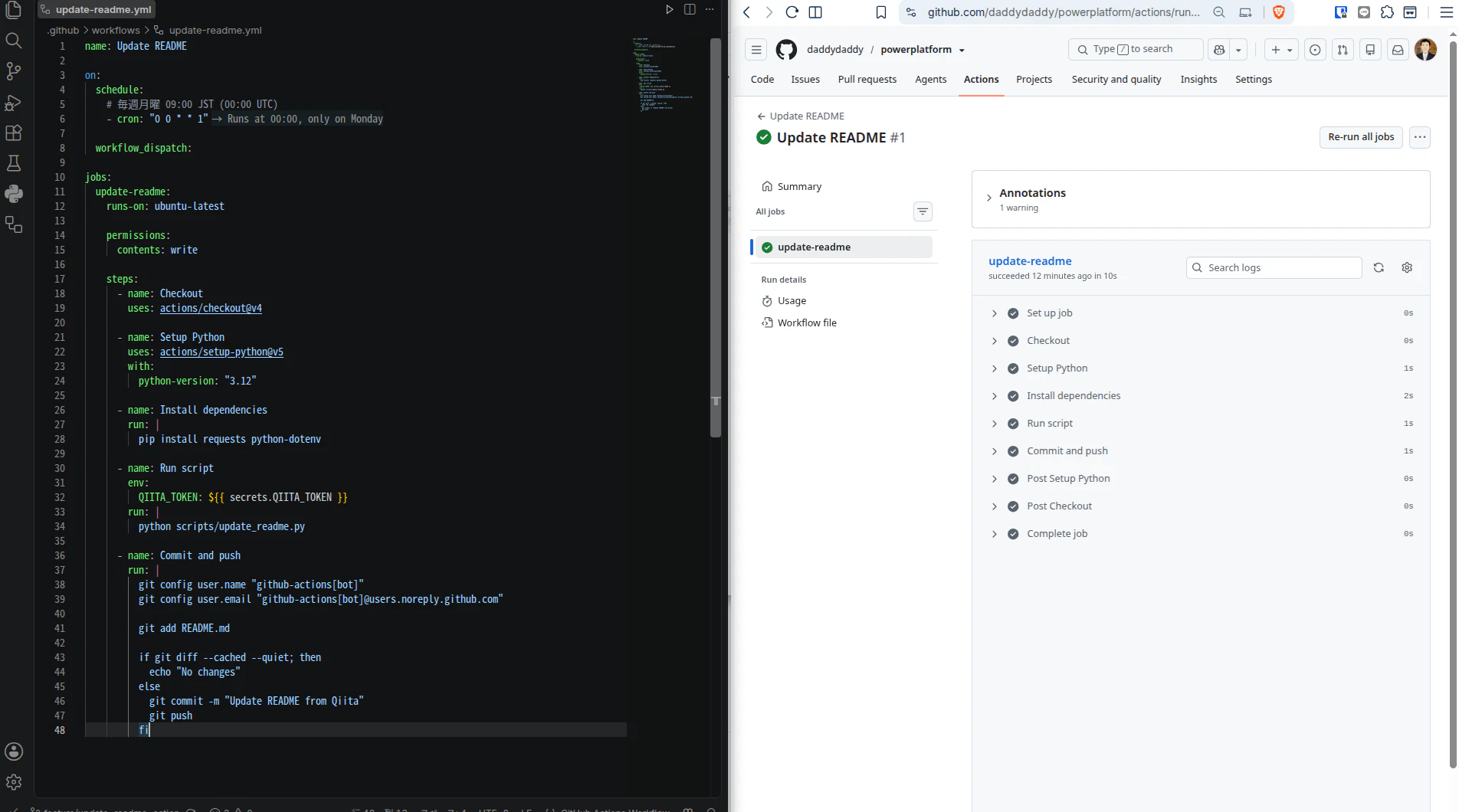Go back to Update README workflow
The width and height of the screenshot is (1459, 812).
[801, 116]
